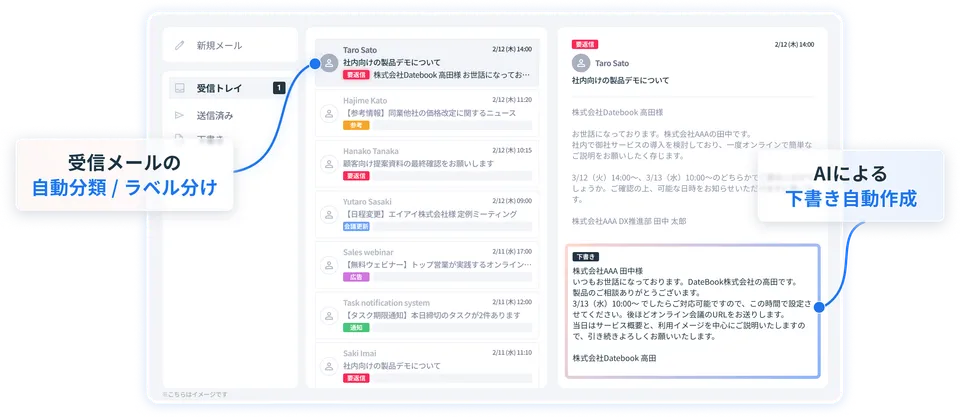The width and height of the screenshot is (960, 417).
Task: Open the 【タスク期限通知】本日締切のタスクが2件あります mail
Action: click(x=427, y=315)
